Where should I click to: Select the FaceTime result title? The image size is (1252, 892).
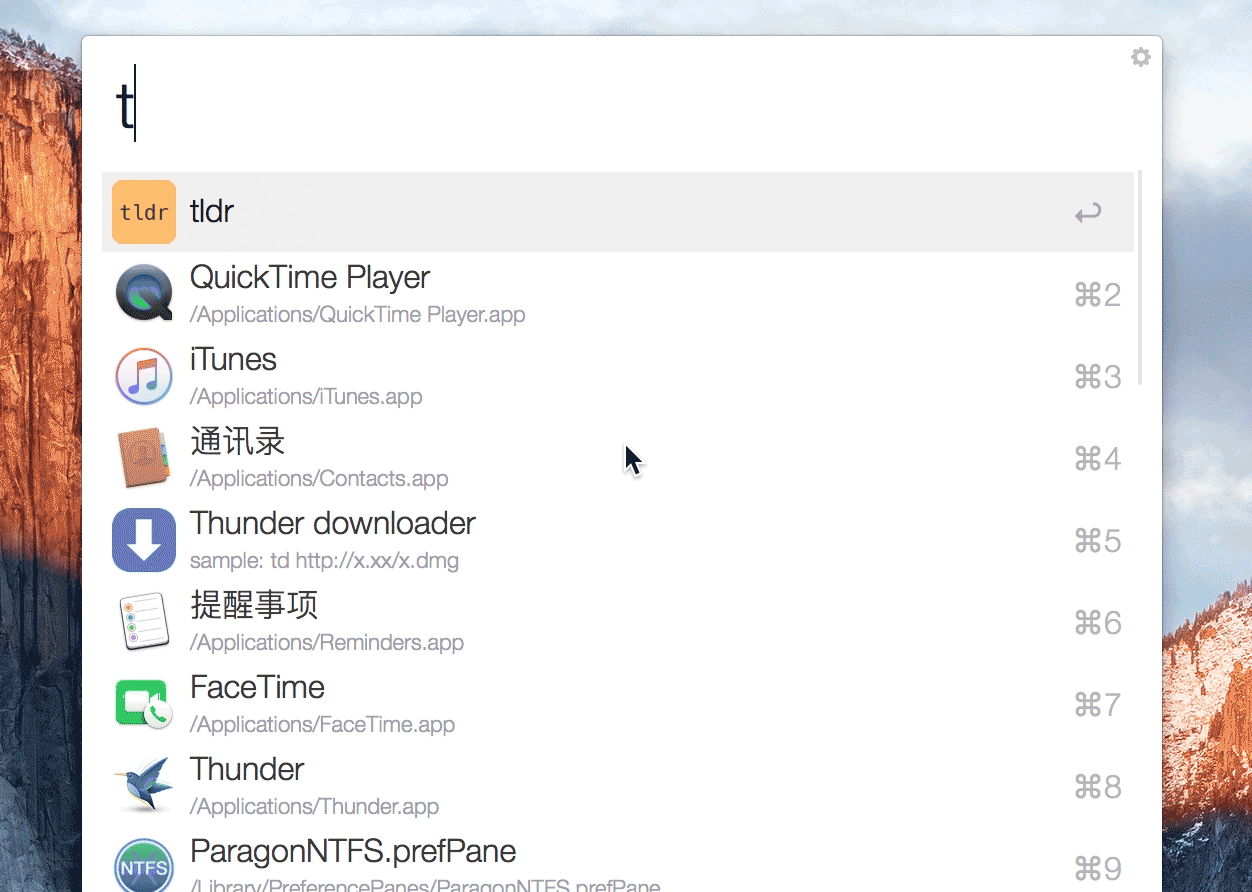tap(258, 687)
